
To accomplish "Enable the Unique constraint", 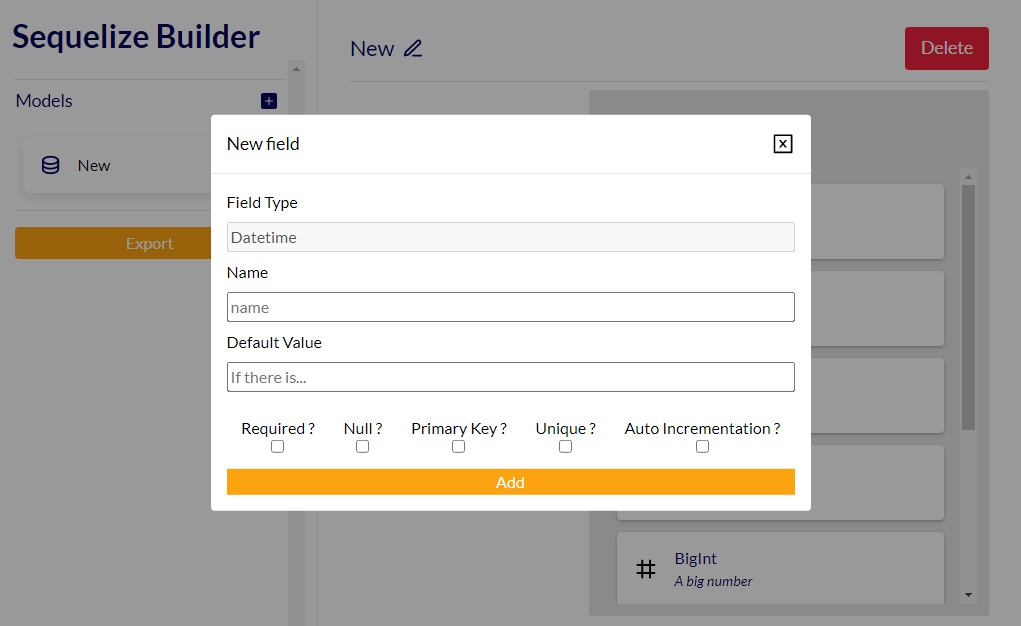I will [565, 446].
